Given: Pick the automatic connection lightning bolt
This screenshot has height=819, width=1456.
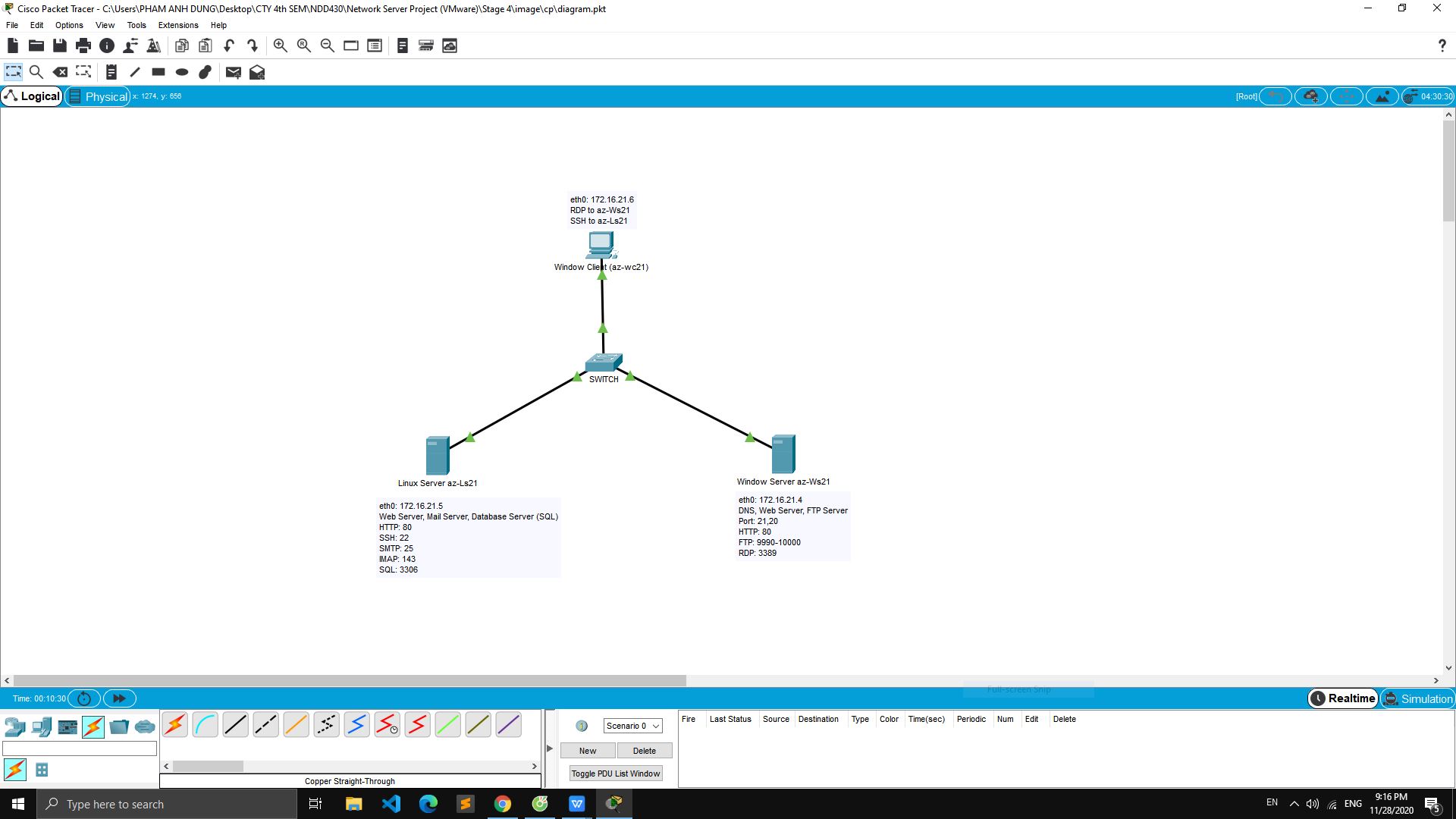Looking at the screenshot, I should 174,724.
